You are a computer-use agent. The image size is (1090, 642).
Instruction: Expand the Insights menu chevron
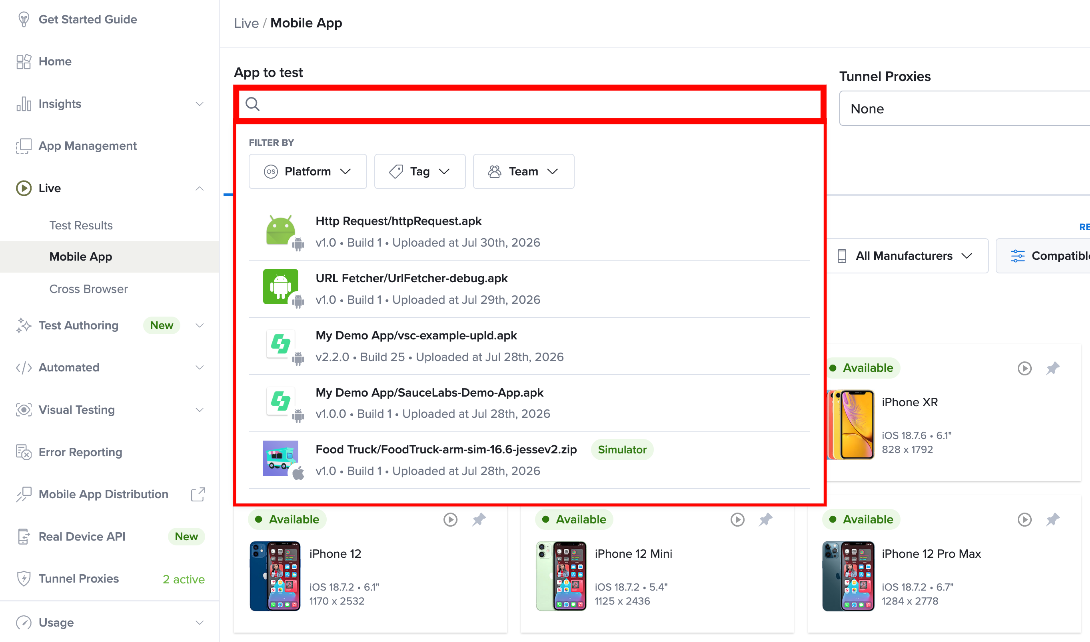tap(200, 104)
